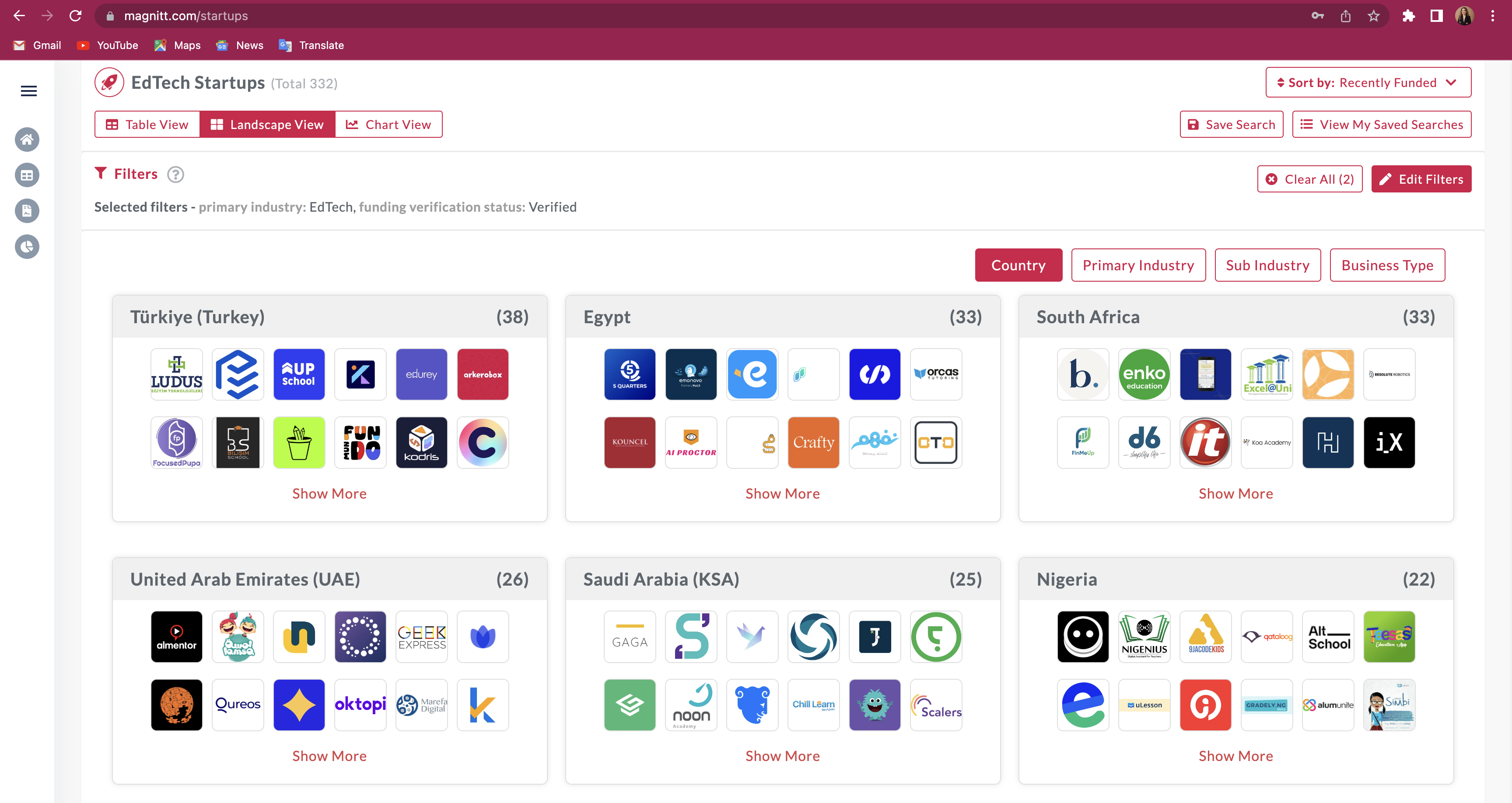Share the page via share icon

click(1345, 16)
